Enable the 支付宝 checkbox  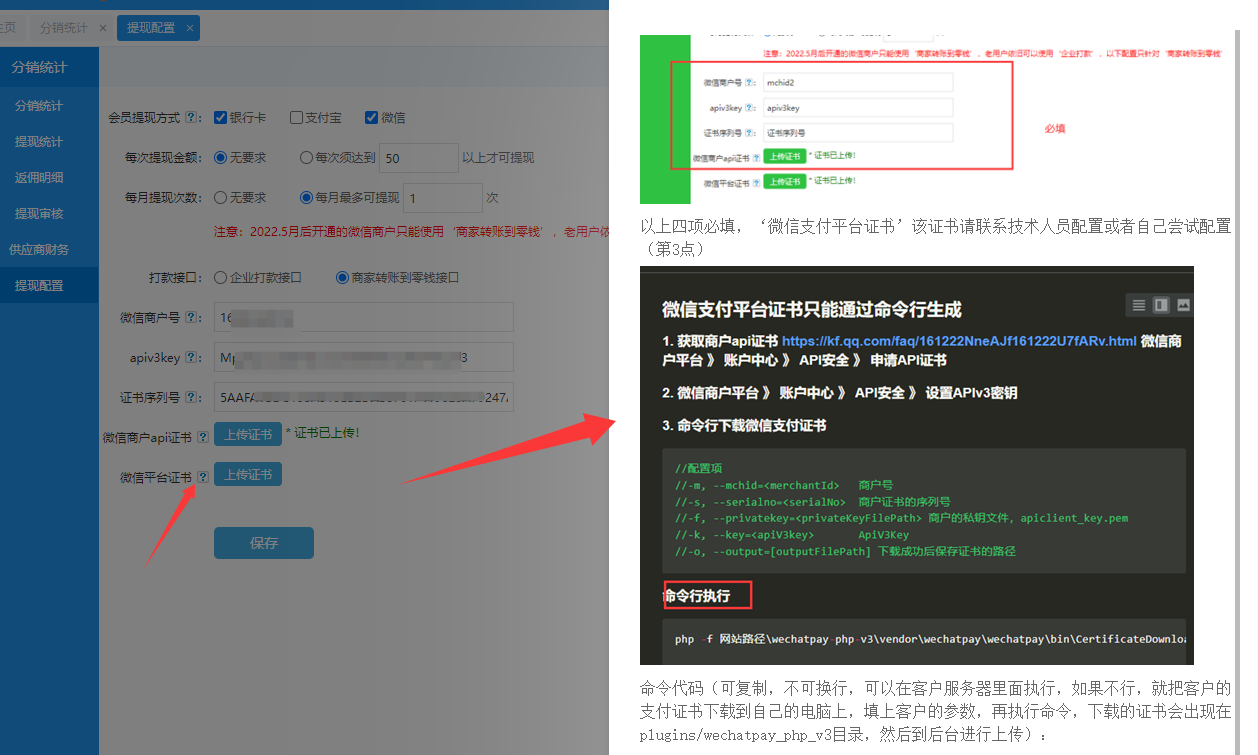(296, 118)
